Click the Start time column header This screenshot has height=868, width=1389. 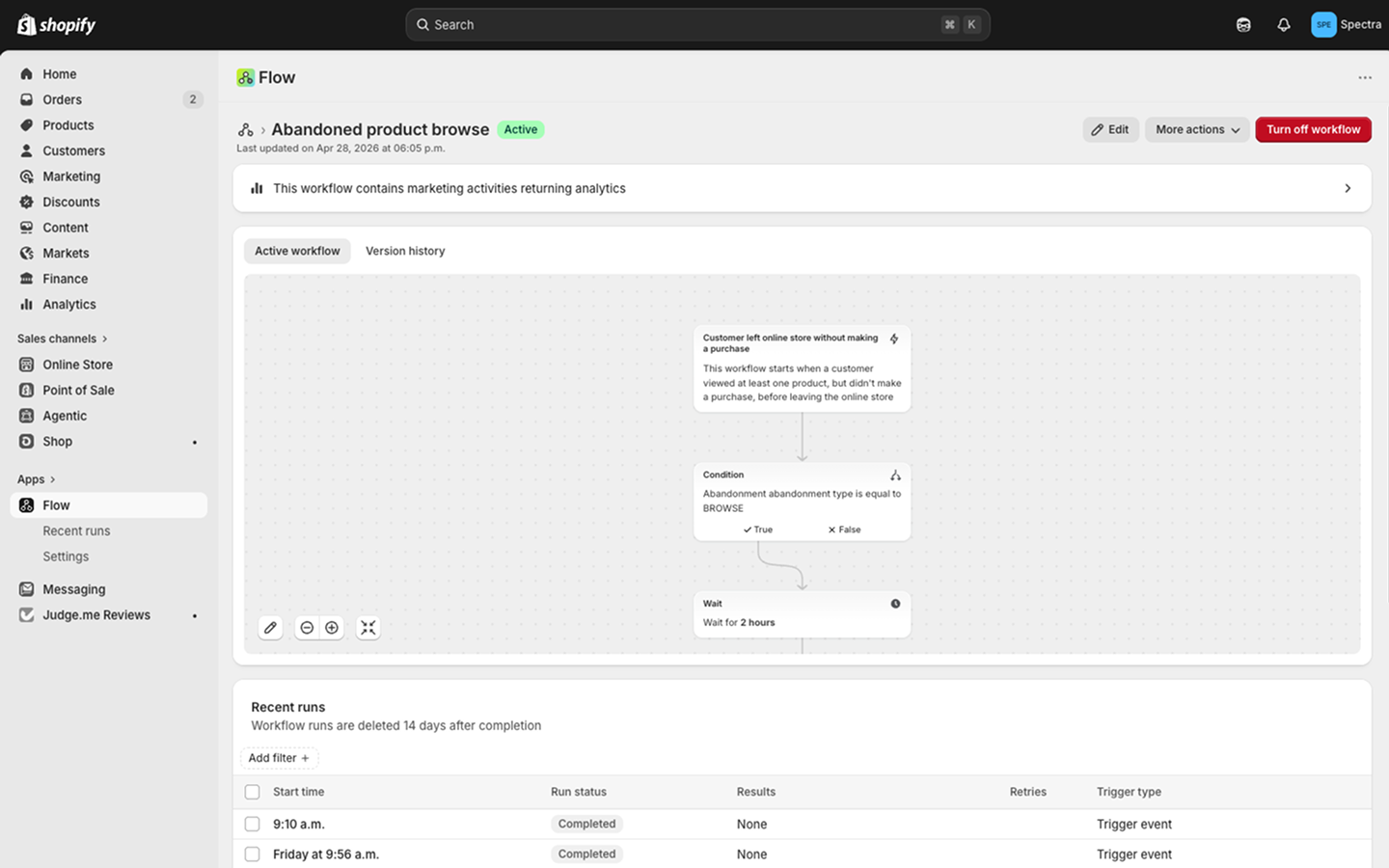coord(298,792)
